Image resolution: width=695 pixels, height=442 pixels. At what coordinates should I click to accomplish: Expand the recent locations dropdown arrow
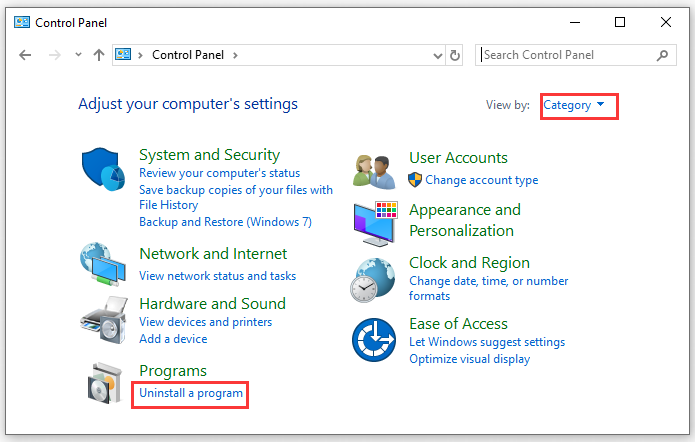pyautogui.click(x=78, y=55)
